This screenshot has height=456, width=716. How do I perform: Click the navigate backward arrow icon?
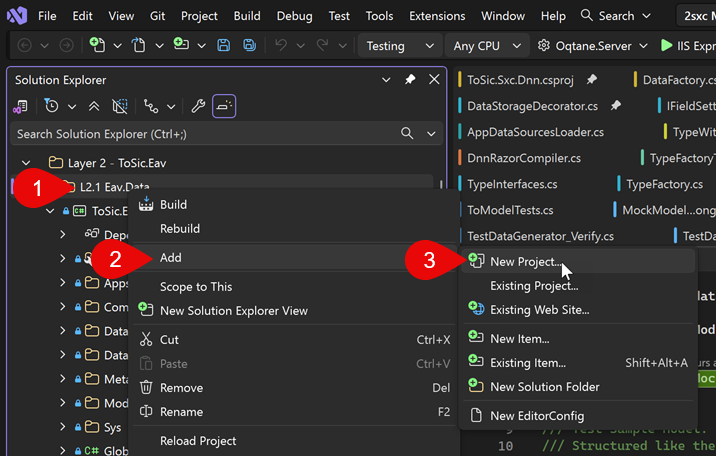pyautogui.click(x=24, y=45)
